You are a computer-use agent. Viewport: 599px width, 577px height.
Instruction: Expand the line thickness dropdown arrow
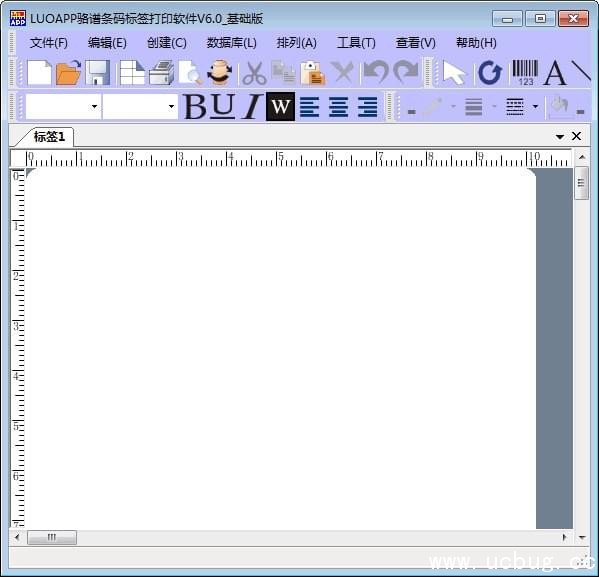tap(494, 106)
